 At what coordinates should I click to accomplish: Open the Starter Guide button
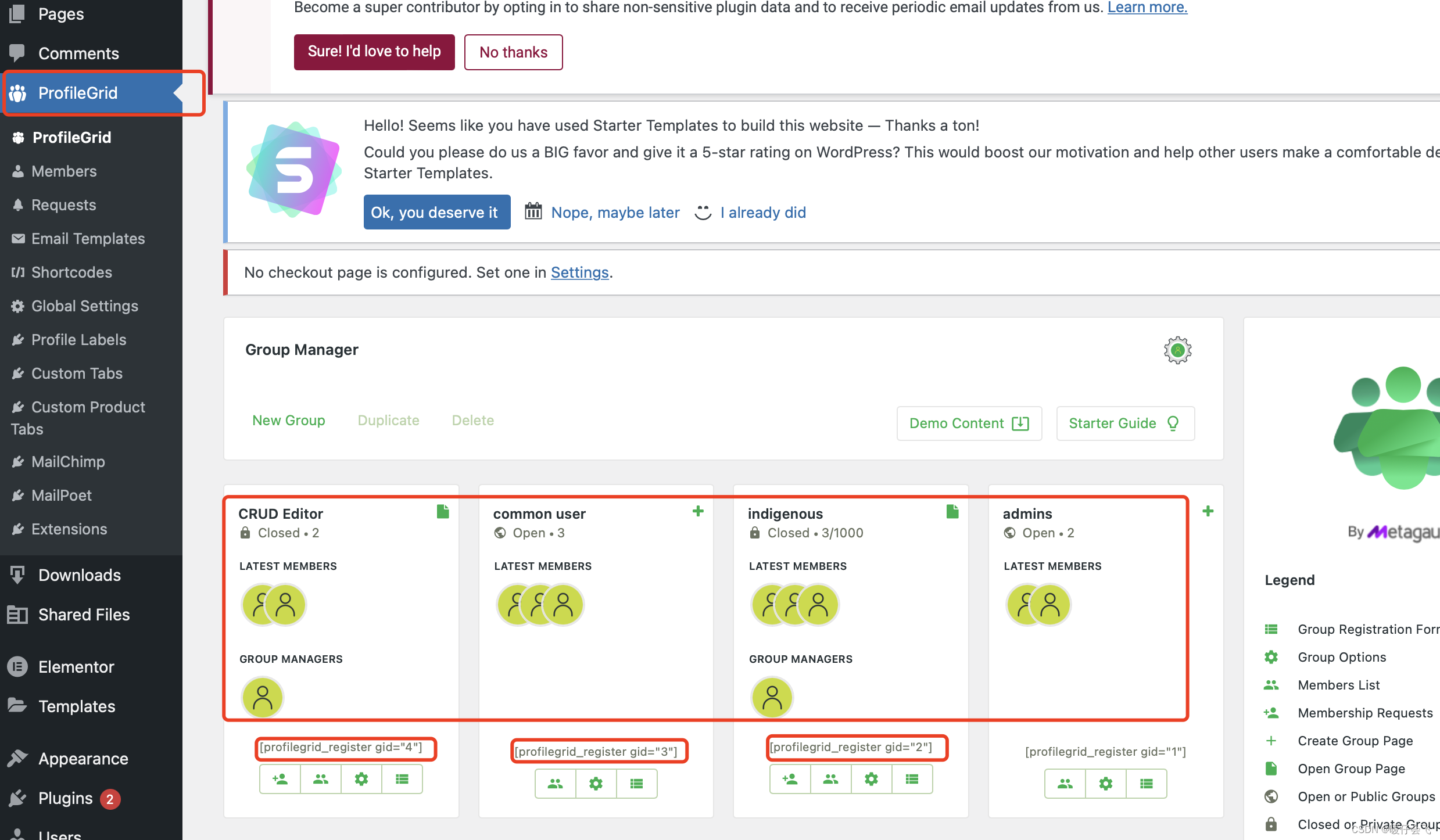coord(1124,423)
